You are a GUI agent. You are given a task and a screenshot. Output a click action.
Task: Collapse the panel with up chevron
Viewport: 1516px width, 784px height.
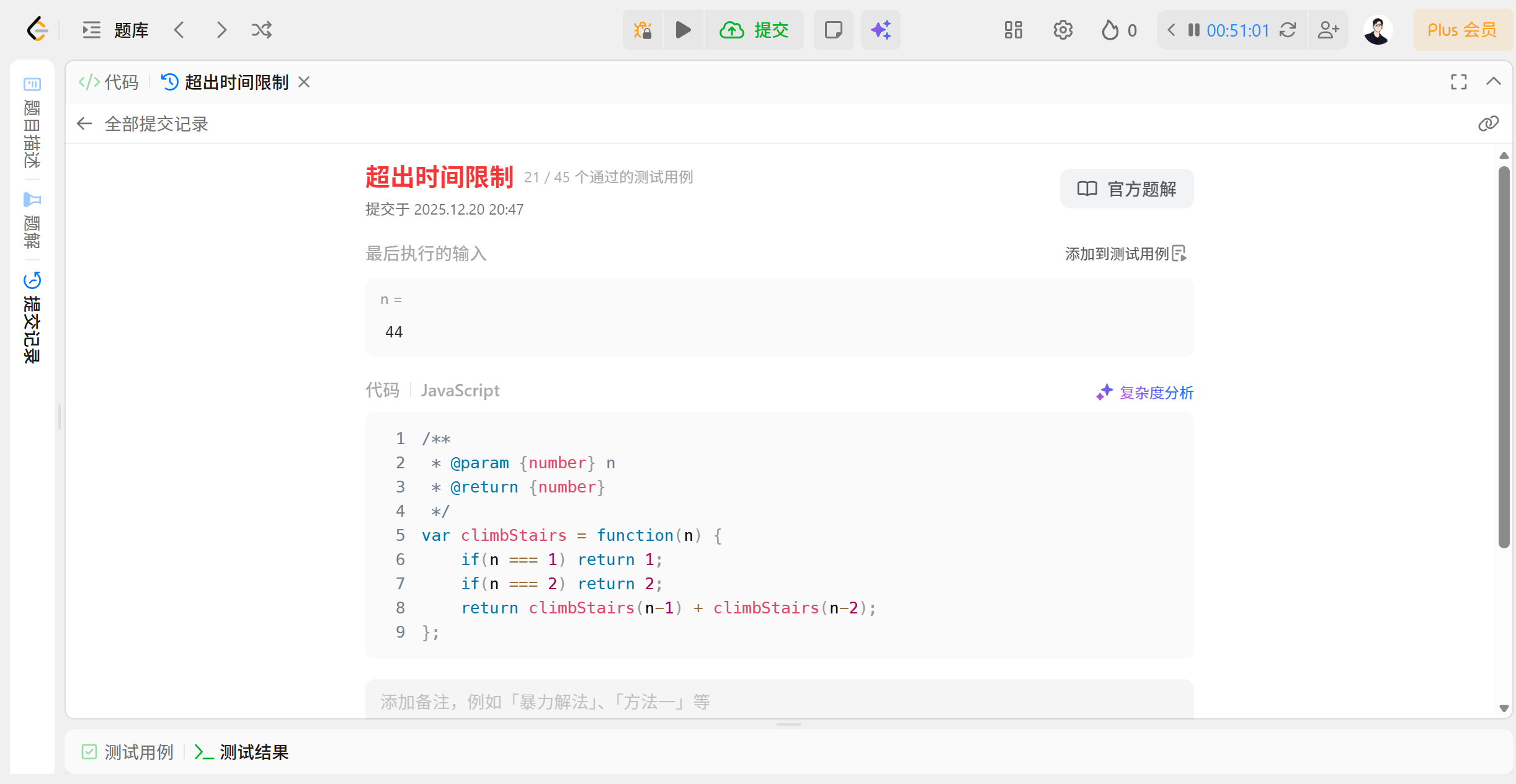(1494, 81)
